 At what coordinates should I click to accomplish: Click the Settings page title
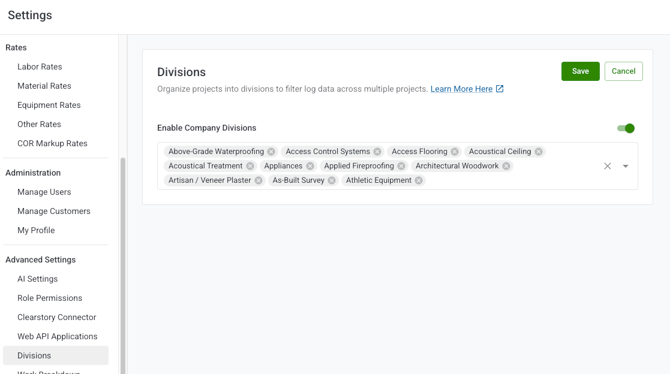pyautogui.click(x=30, y=15)
